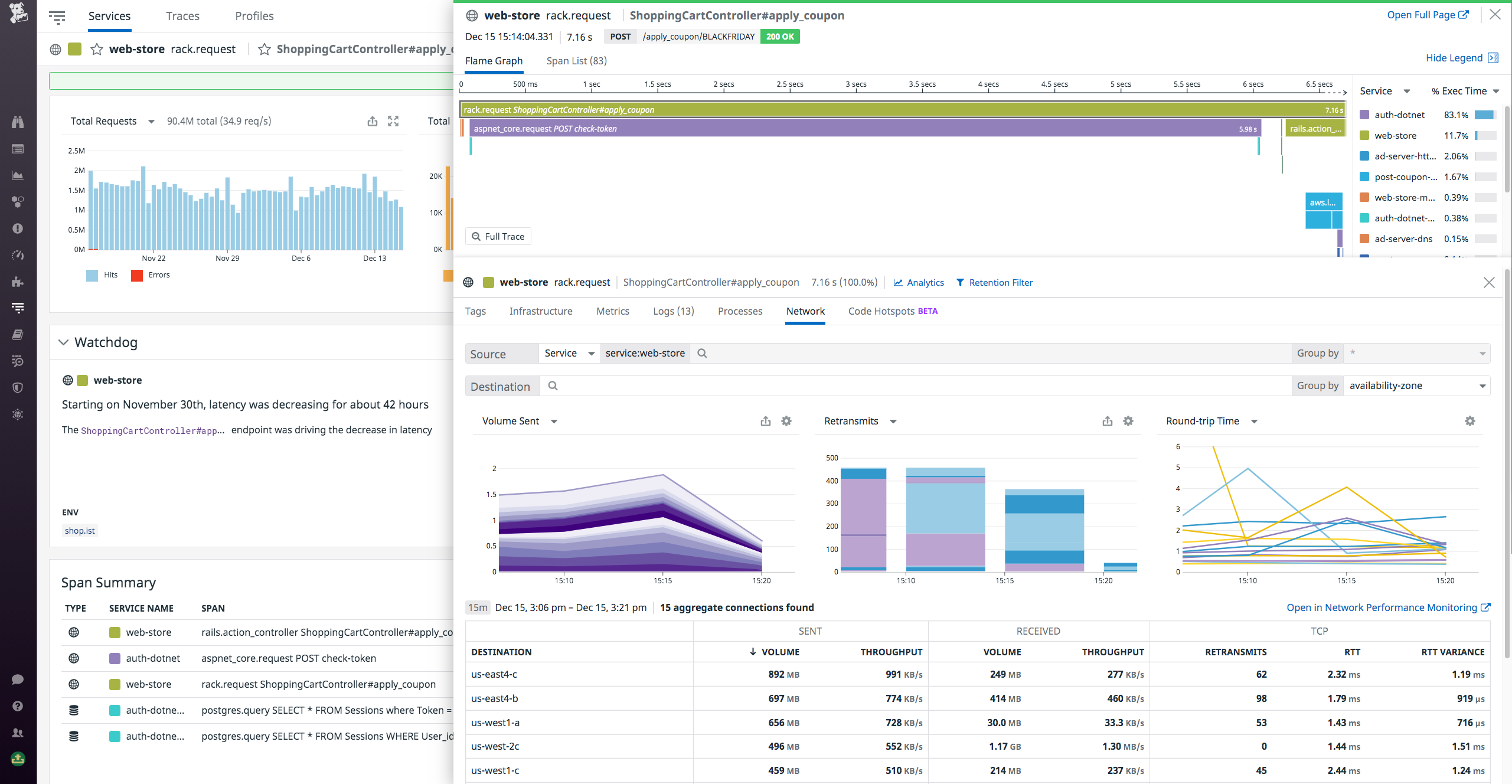Open the Help question-mark icon at sidebar bottom
Viewport: 1512px width, 784px height.
(17, 705)
